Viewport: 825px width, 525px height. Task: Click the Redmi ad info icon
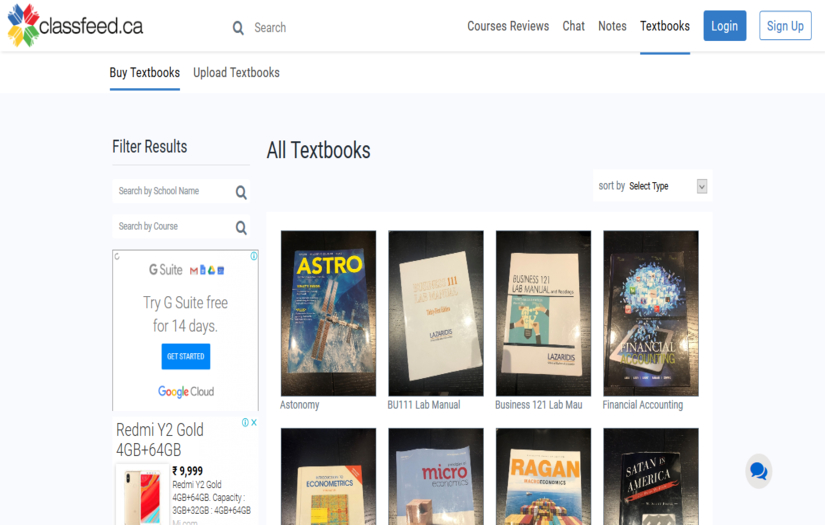[x=245, y=422]
